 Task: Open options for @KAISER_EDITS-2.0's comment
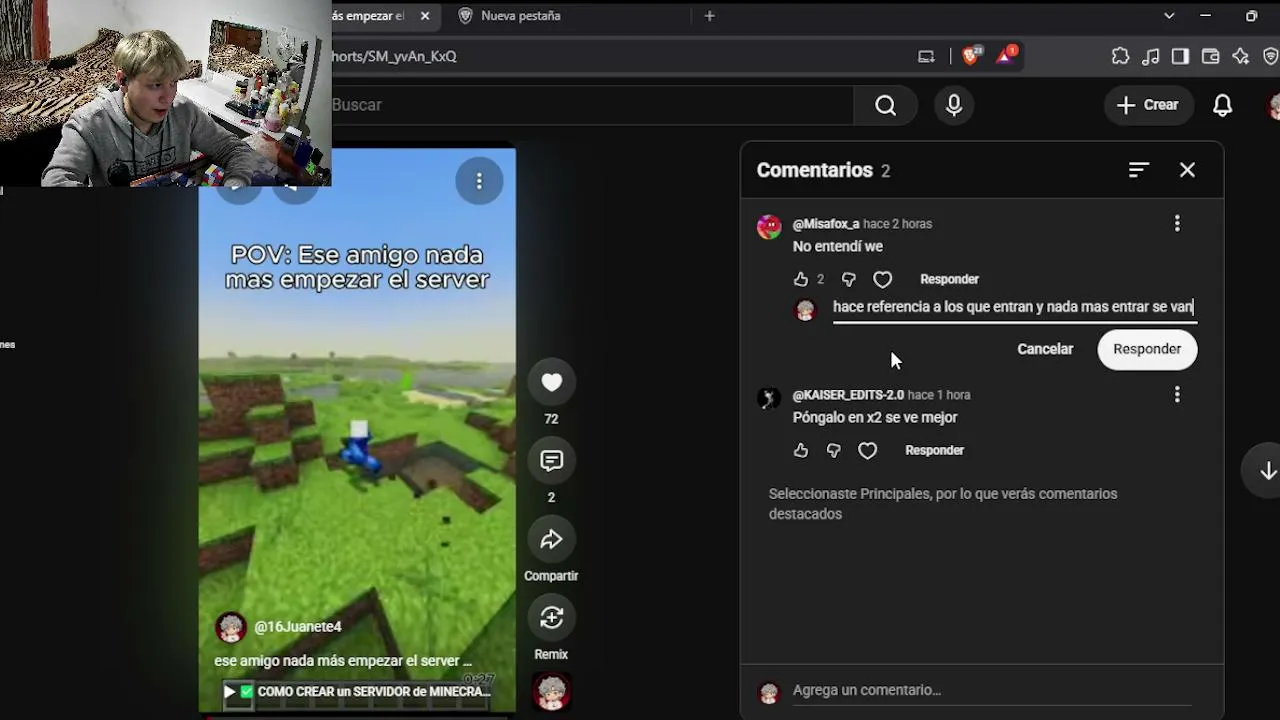click(x=1177, y=395)
